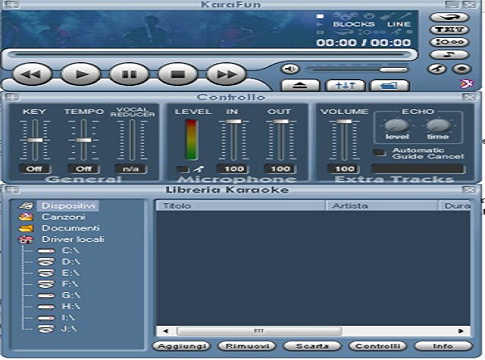Toggle the time counter display button
This screenshot has width=485, height=360.
(x=449, y=42)
